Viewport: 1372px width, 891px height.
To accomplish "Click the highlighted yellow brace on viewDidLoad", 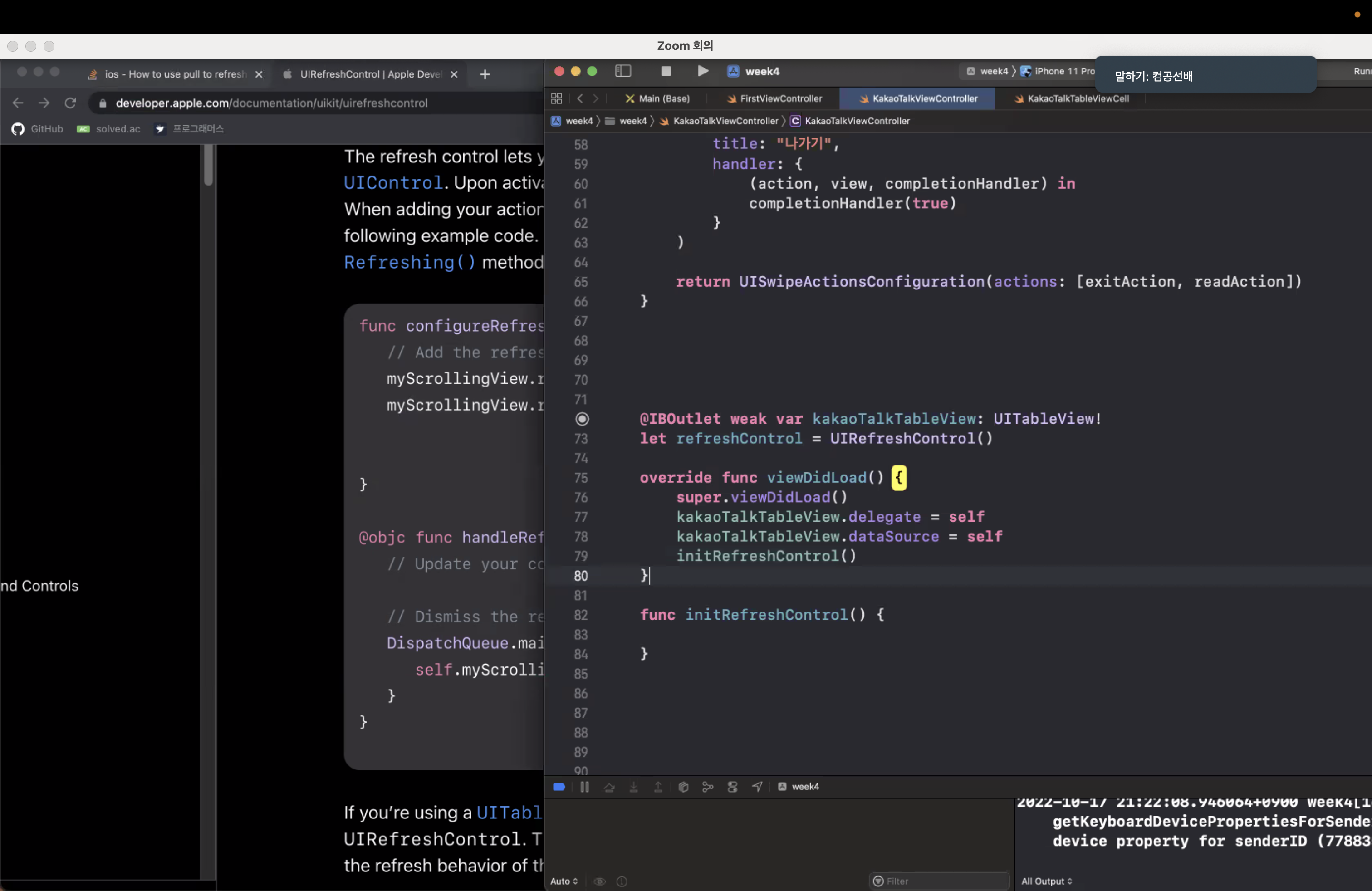I will (x=899, y=478).
